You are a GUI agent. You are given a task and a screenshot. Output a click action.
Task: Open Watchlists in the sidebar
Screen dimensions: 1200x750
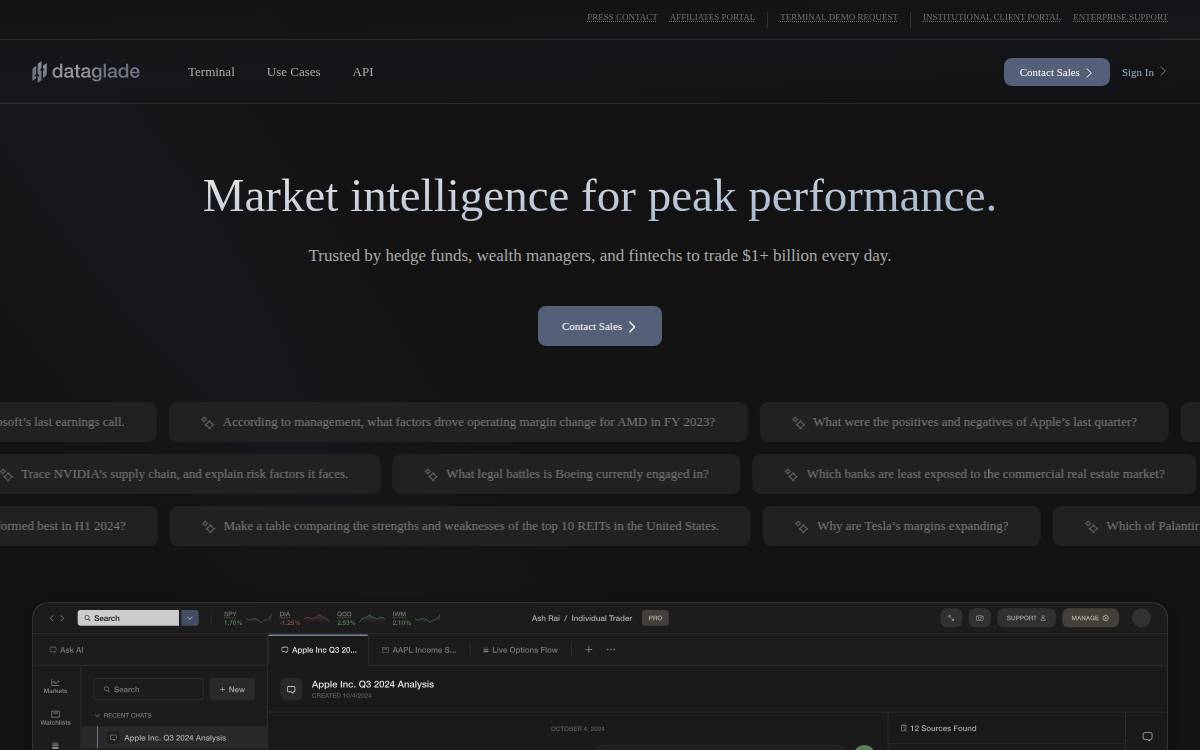coord(55,717)
